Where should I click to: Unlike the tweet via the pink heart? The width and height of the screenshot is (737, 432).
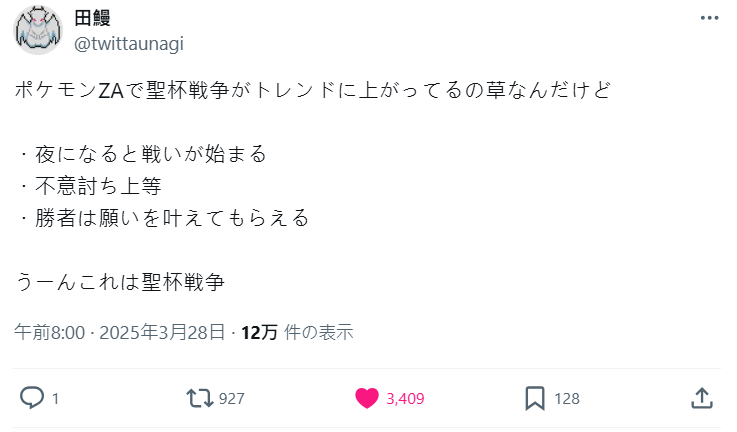tap(368, 398)
